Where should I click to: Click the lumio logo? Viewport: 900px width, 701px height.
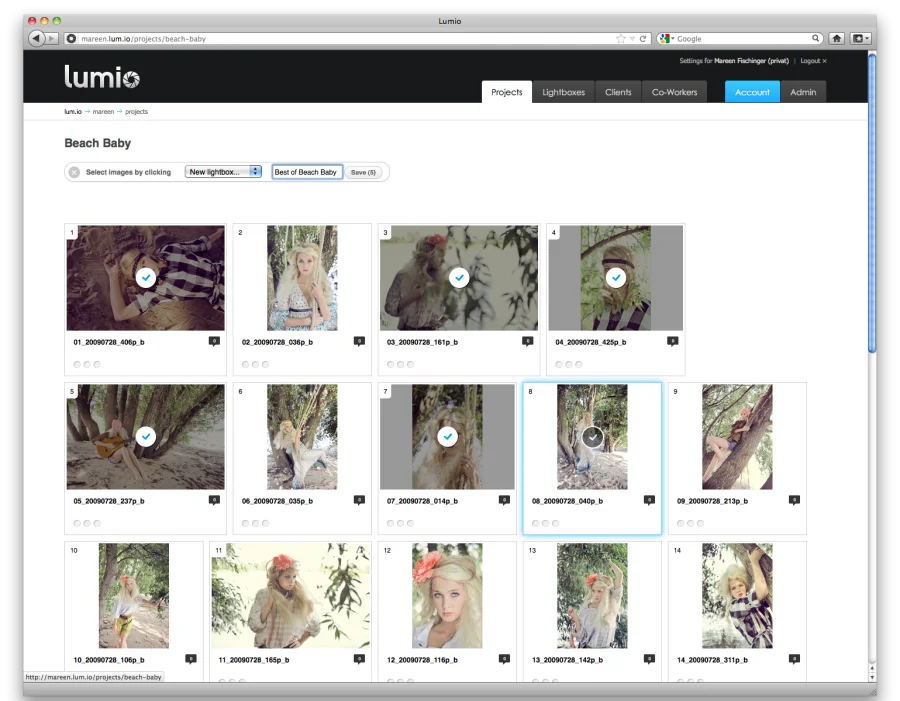(102, 77)
